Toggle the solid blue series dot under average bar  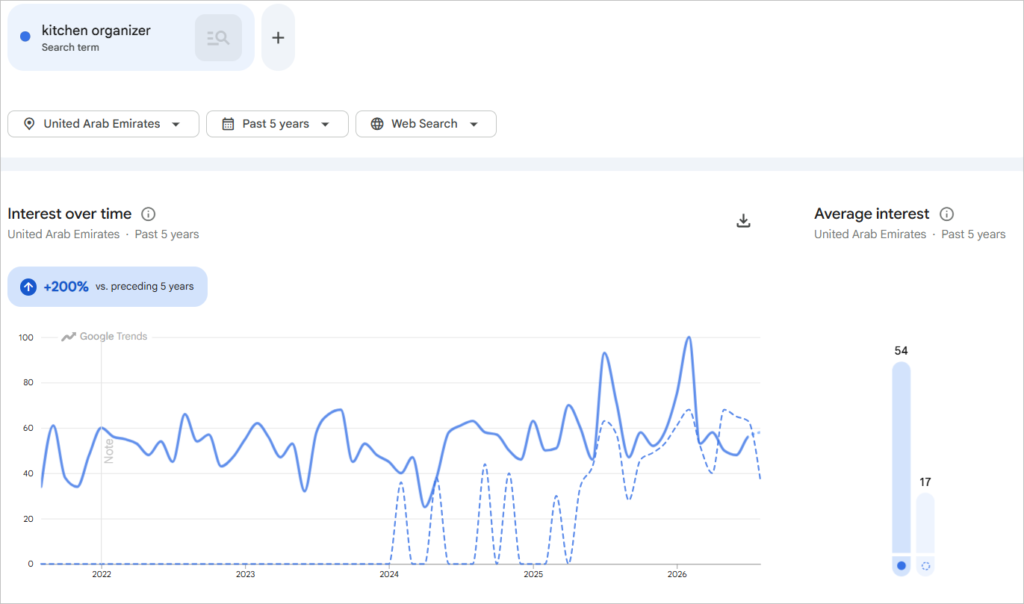901,565
